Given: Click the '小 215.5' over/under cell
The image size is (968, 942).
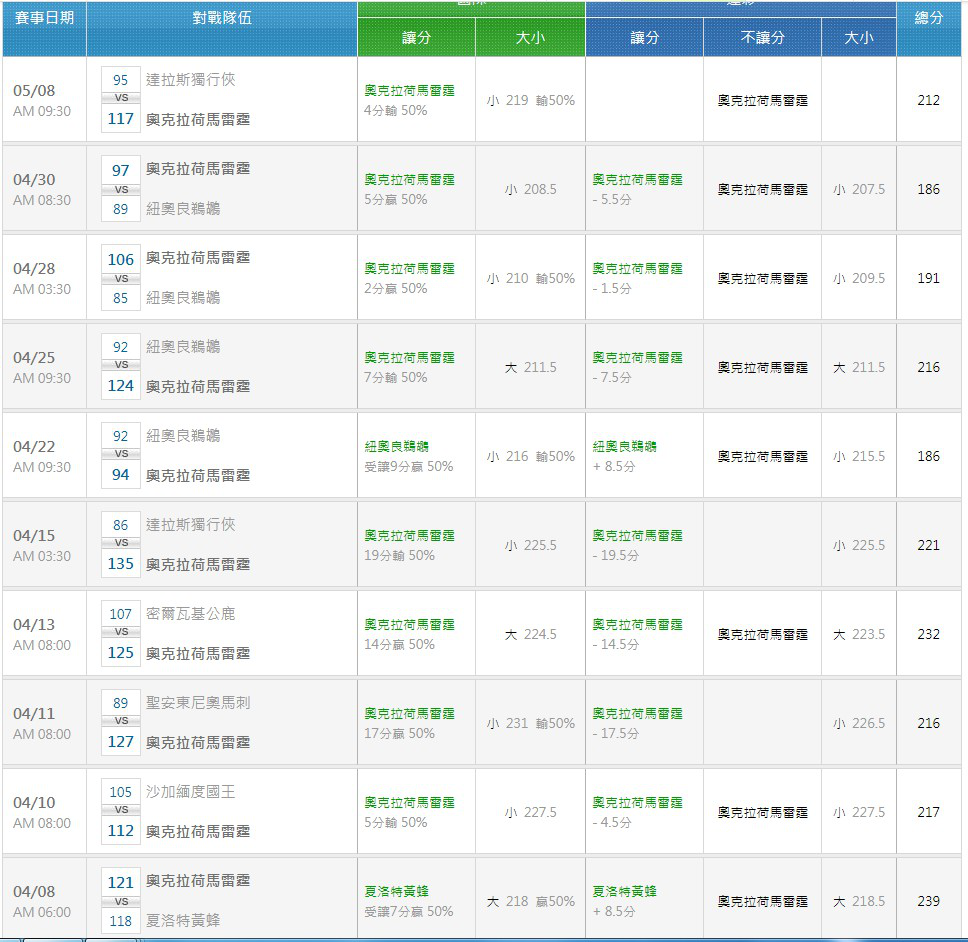Looking at the screenshot, I should click(859, 456).
